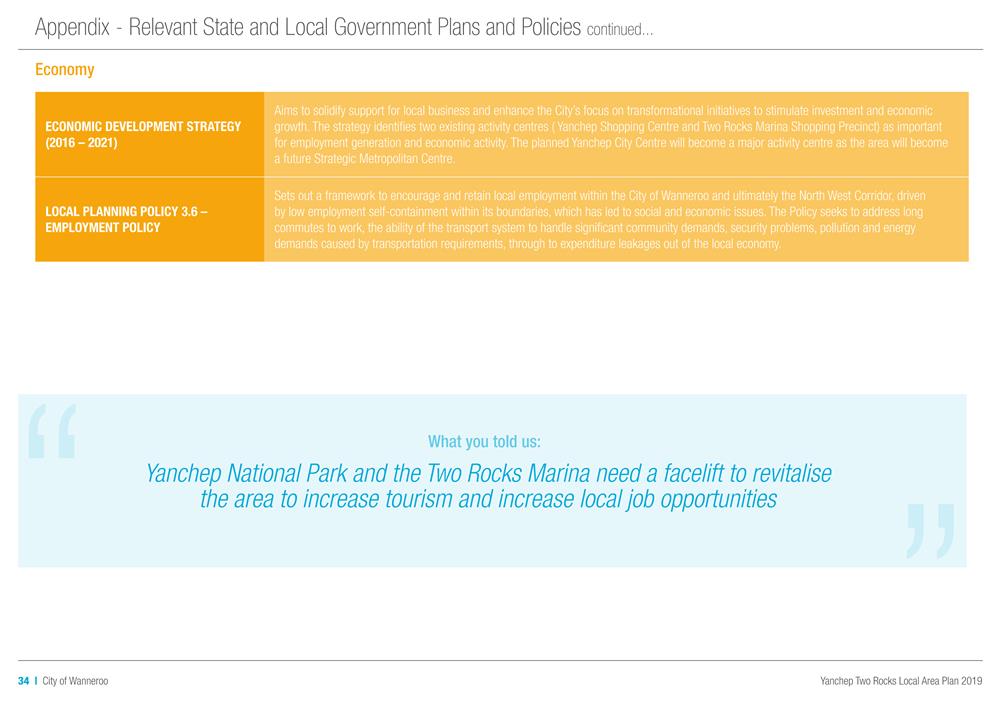Image resolution: width=1001 pixels, height=702 pixels.
Task: Click 'City of Wanneroo' in the footer
Action: tap(75, 681)
